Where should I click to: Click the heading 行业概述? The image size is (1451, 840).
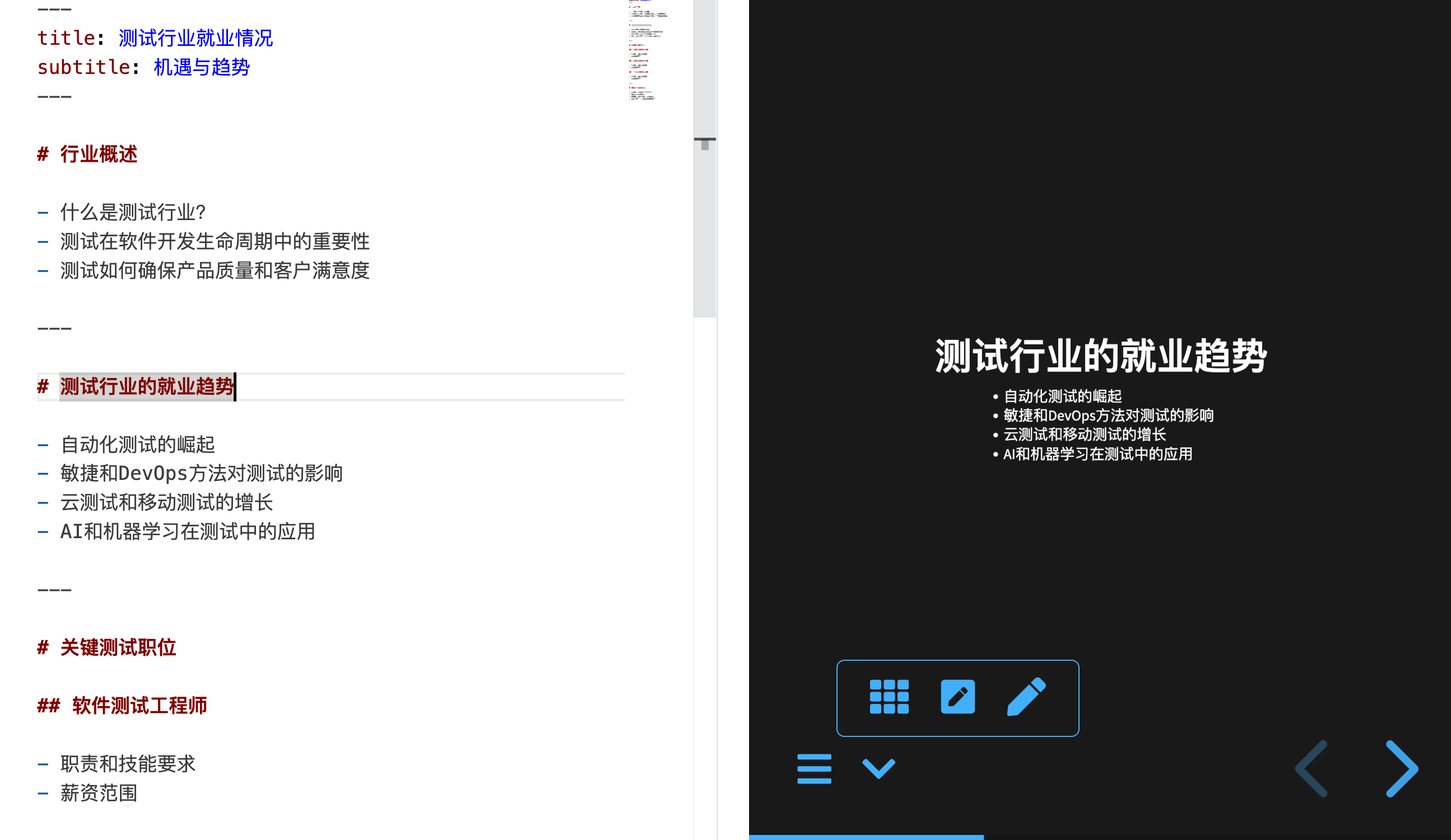point(99,155)
